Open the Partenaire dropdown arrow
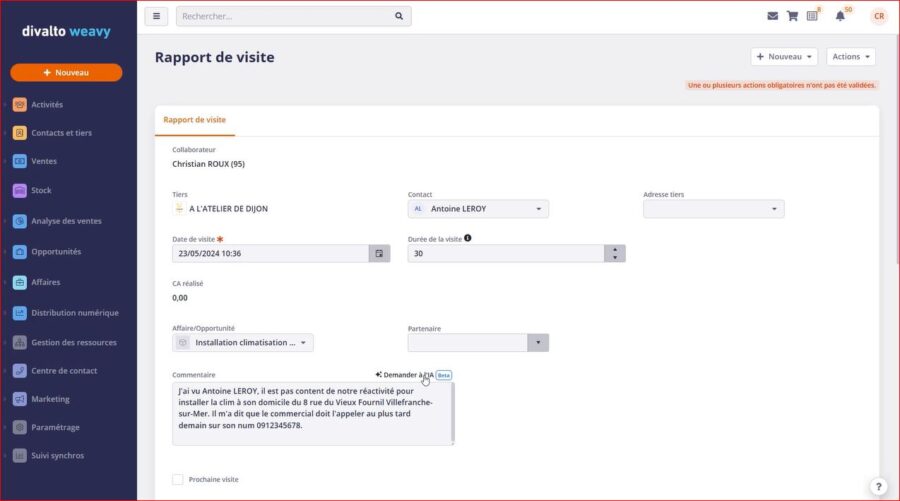This screenshot has width=900, height=501. pyautogui.click(x=538, y=342)
